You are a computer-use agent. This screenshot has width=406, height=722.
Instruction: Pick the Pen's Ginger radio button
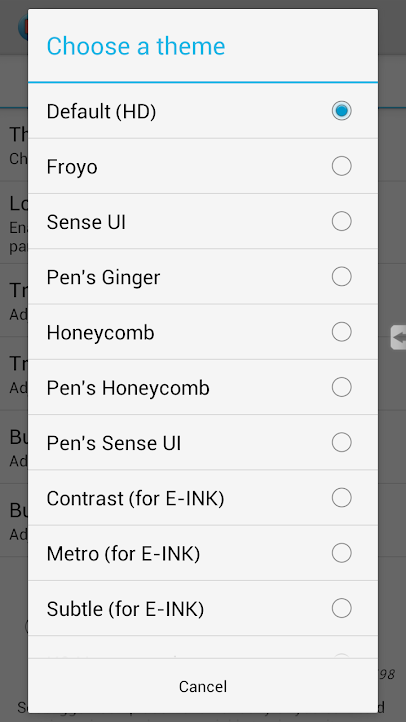click(x=342, y=277)
